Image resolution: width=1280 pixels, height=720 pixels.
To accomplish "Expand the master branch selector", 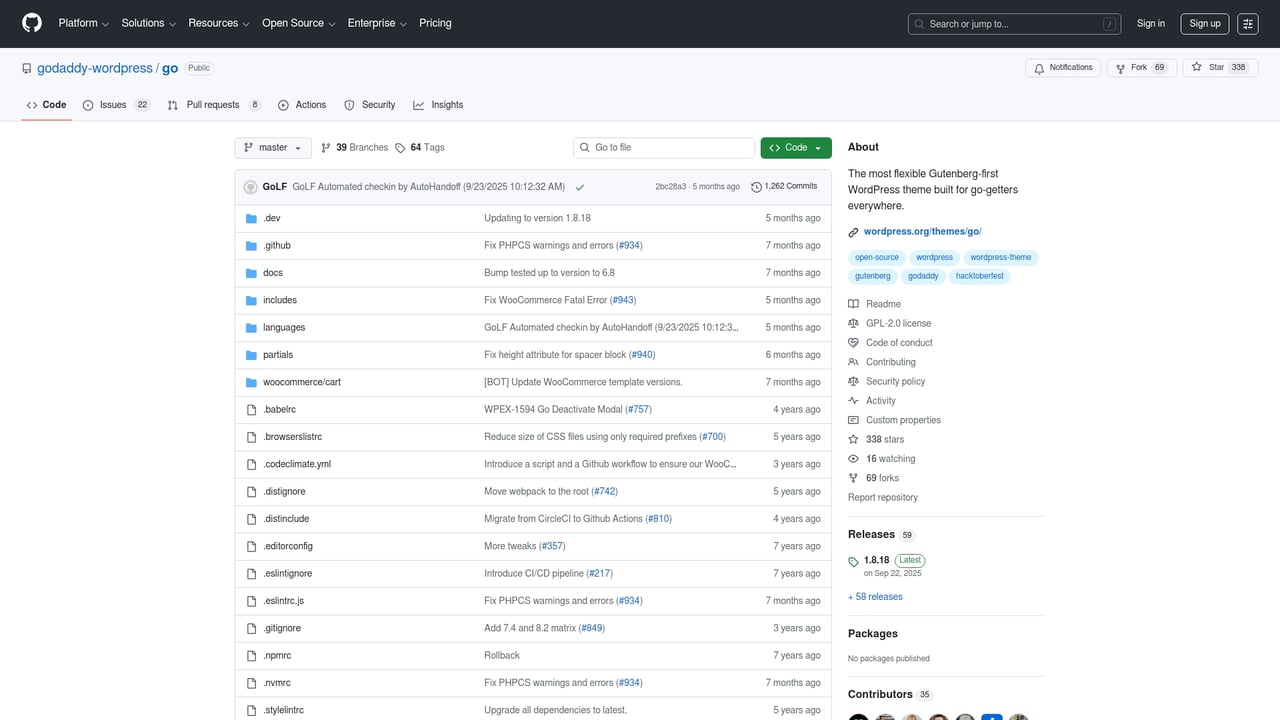I will [x=272, y=147].
